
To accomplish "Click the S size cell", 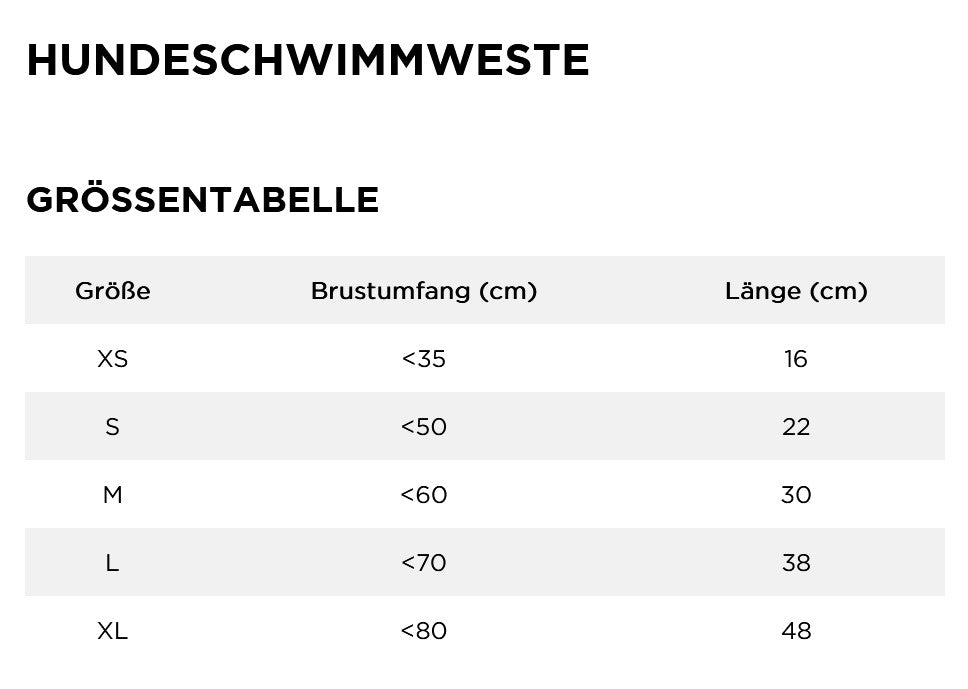I will tap(112, 427).
